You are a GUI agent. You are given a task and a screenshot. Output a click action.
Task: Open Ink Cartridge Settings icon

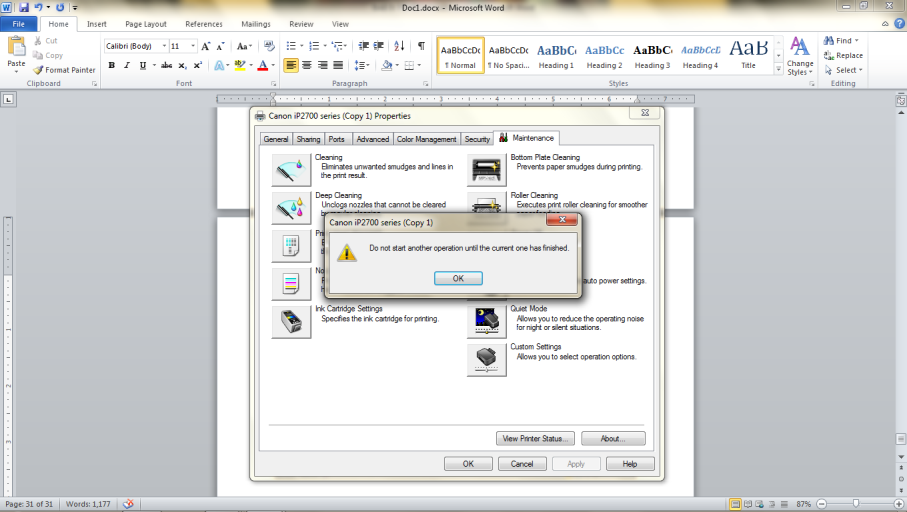[x=292, y=322]
